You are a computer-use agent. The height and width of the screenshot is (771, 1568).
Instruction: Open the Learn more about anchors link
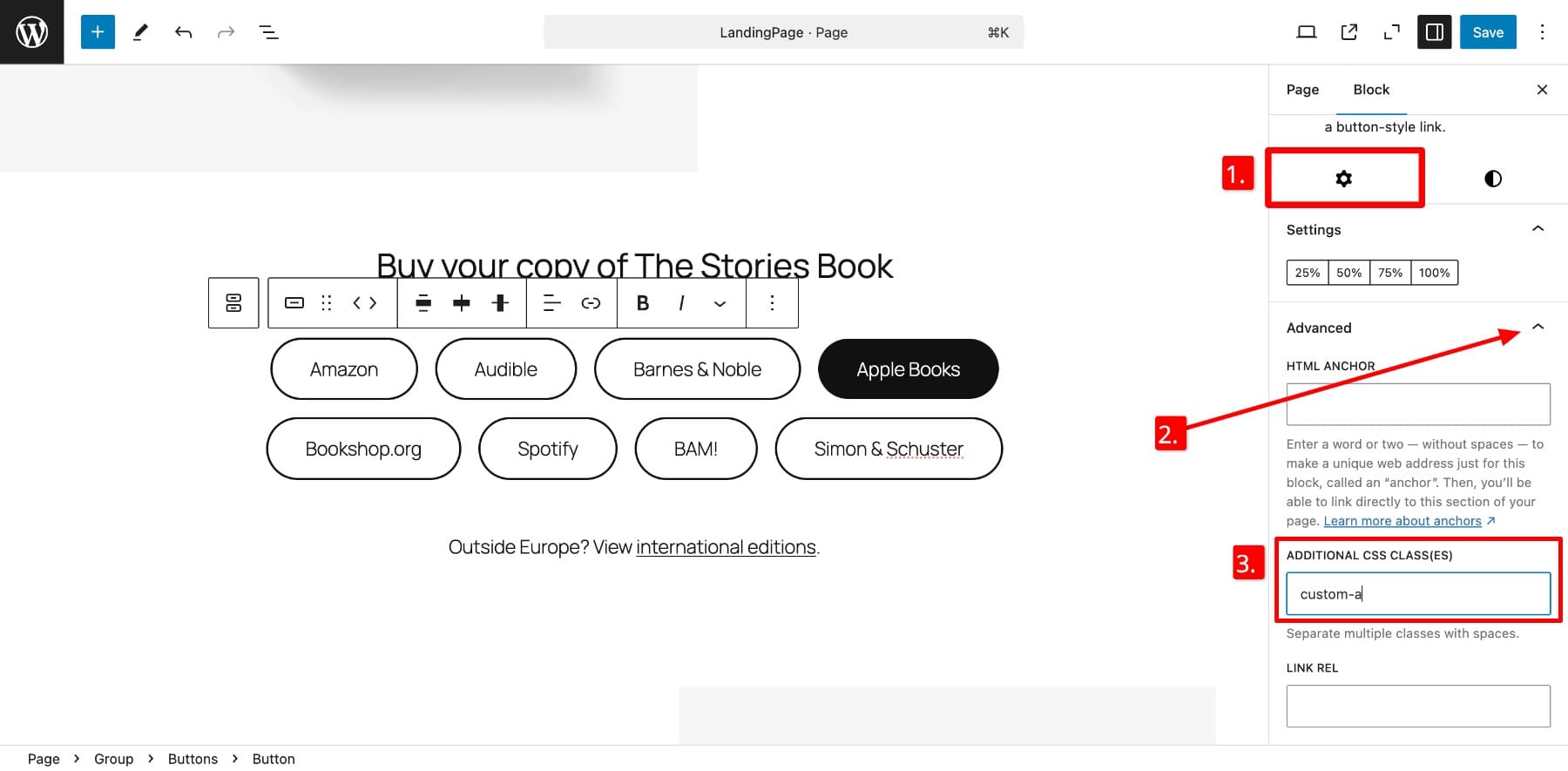point(1402,520)
